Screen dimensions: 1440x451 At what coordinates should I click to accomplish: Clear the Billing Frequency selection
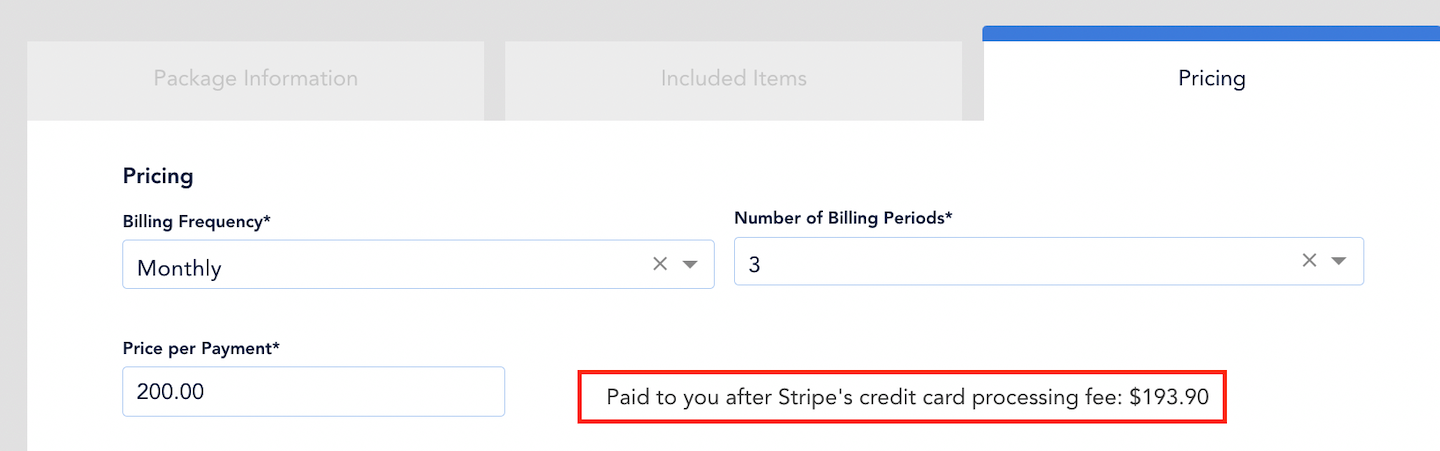pos(660,264)
